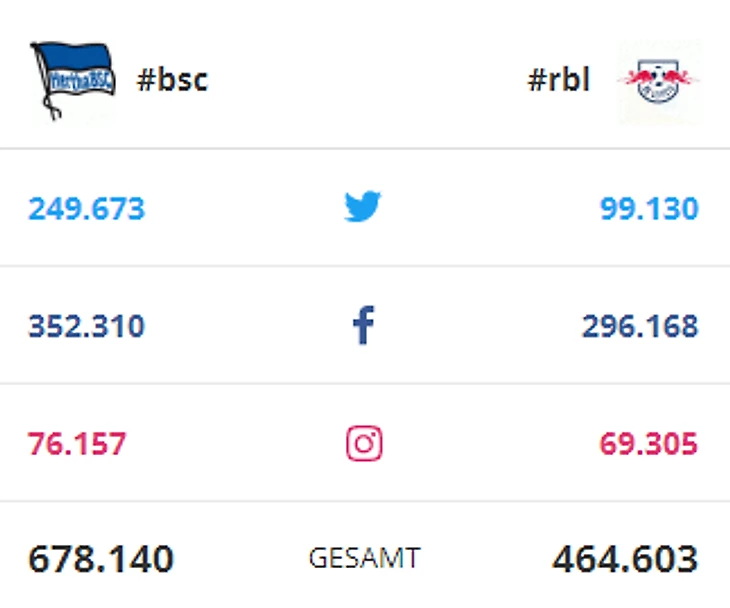Image resolution: width=730 pixels, height=608 pixels.
Task: Select the Instagram value 69.305
Action: tap(649, 444)
